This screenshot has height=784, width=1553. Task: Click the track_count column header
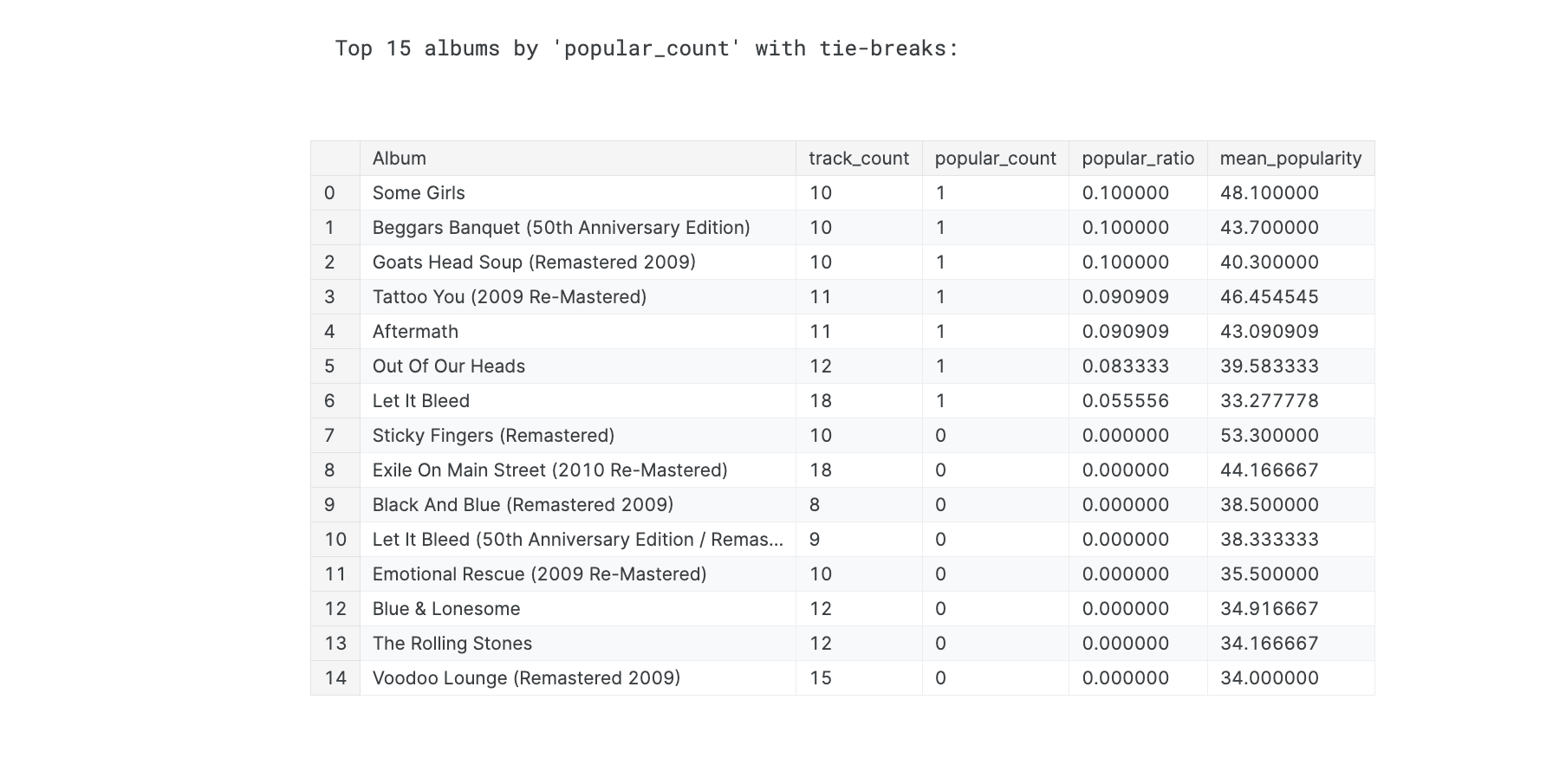tap(858, 159)
